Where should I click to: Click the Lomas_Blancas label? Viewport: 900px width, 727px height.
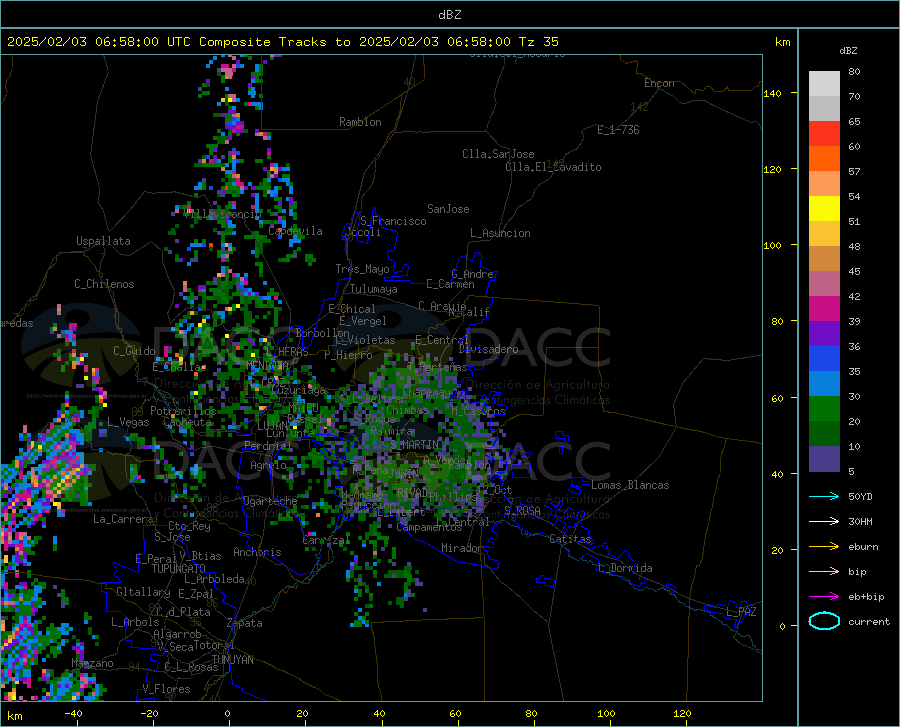tap(630, 485)
